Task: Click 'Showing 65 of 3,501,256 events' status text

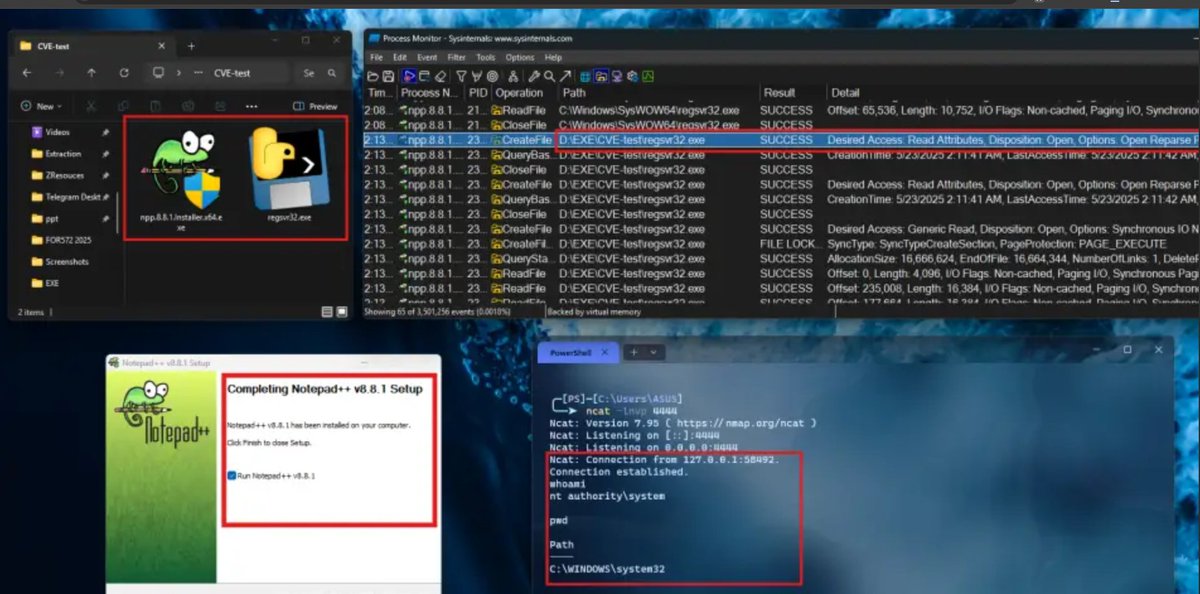Action: click(439, 311)
